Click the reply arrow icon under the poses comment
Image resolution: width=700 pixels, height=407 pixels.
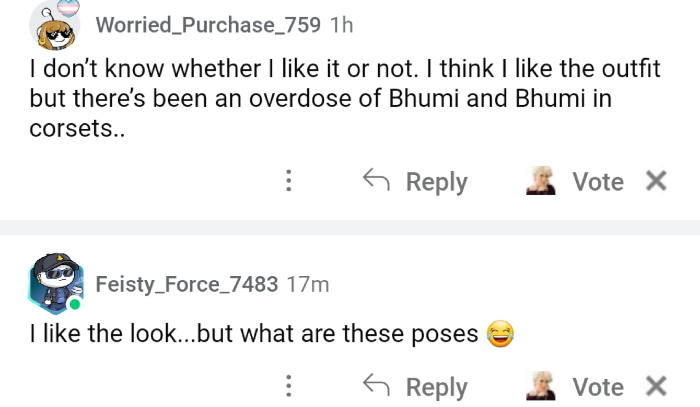(376, 386)
